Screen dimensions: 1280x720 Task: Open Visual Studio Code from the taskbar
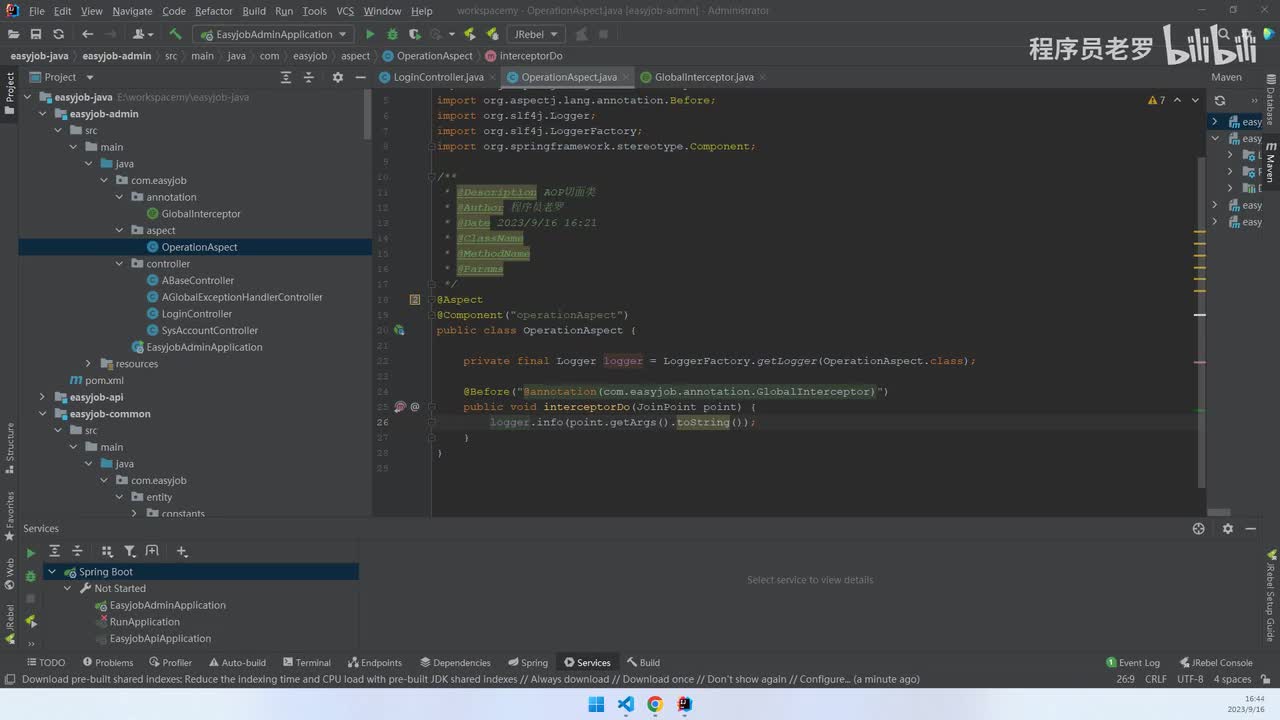pyautogui.click(x=626, y=704)
